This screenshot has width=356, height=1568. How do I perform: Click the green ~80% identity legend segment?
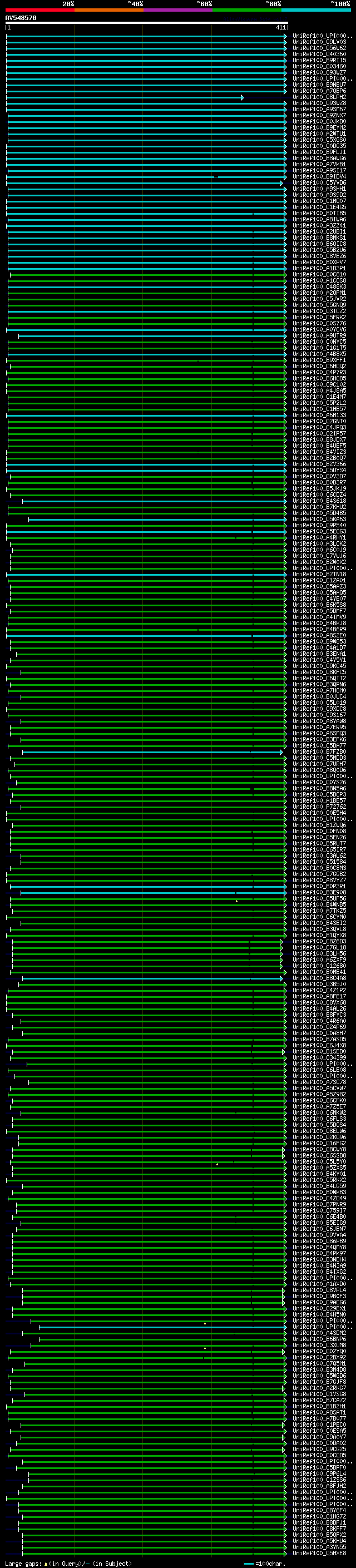pos(247,11)
